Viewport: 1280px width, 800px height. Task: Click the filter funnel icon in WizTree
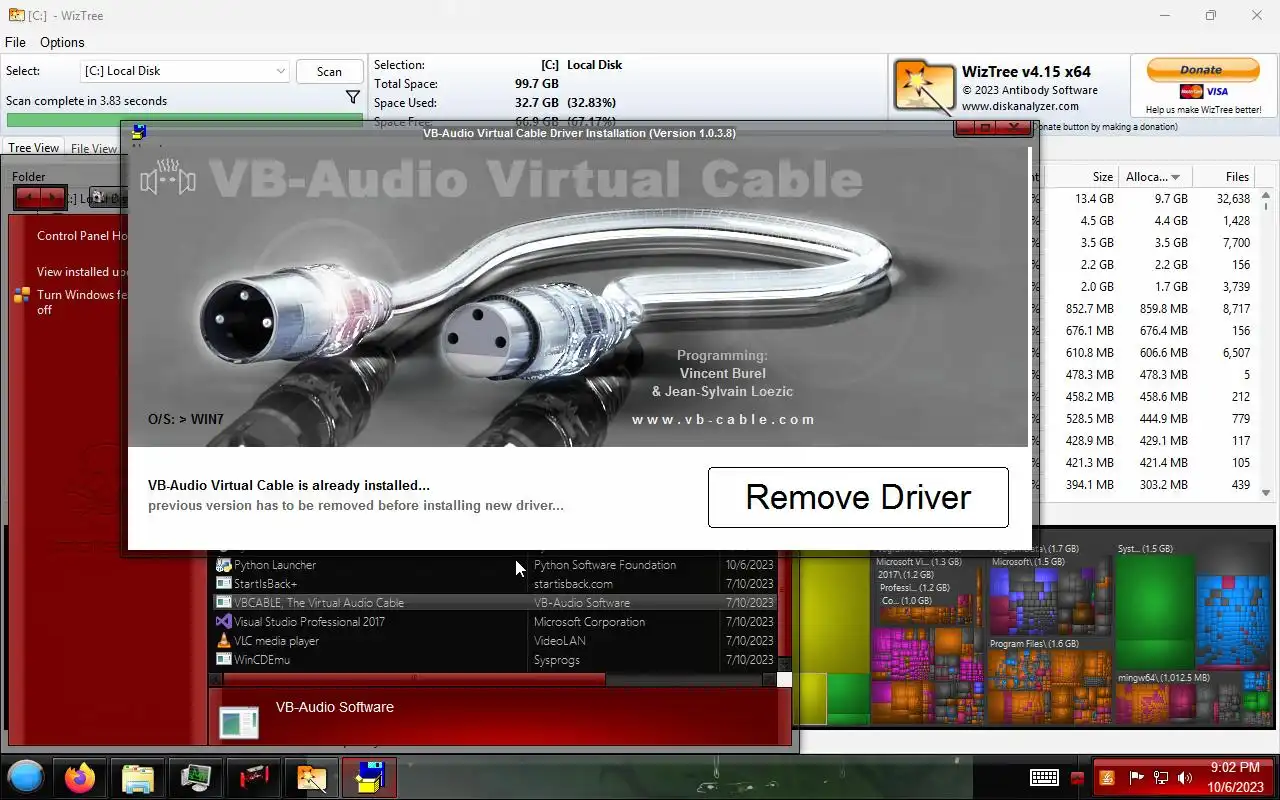[x=353, y=97]
